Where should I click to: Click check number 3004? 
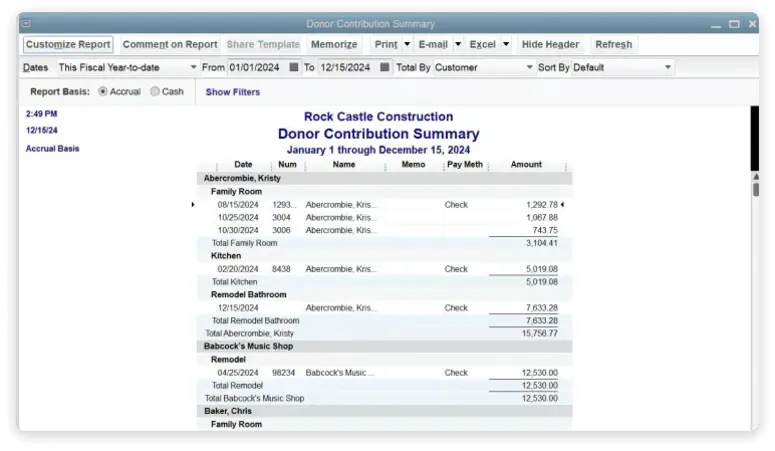(x=281, y=218)
